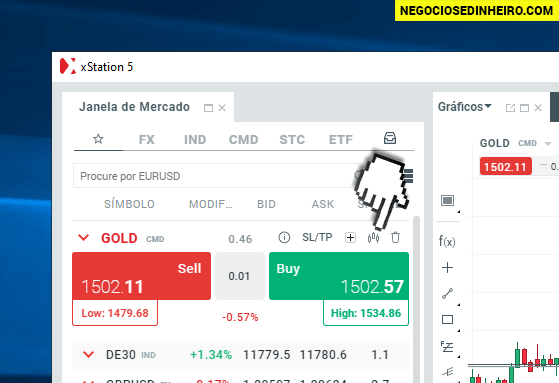The width and height of the screenshot is (559, 383).
Task: Switch to the CMD tab
Action: [x=243, y=139]
